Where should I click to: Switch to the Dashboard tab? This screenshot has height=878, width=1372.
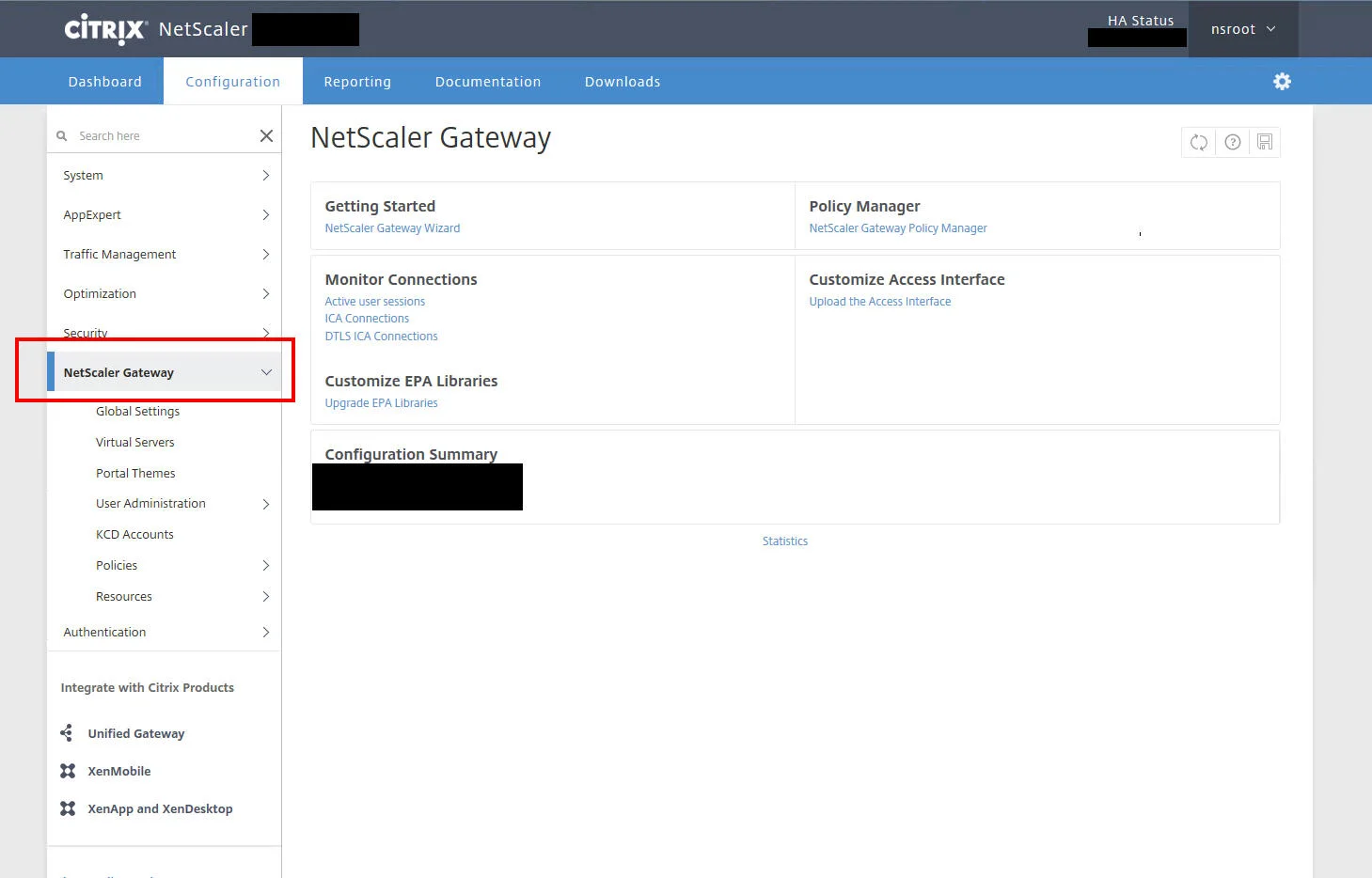coord(105,82)
